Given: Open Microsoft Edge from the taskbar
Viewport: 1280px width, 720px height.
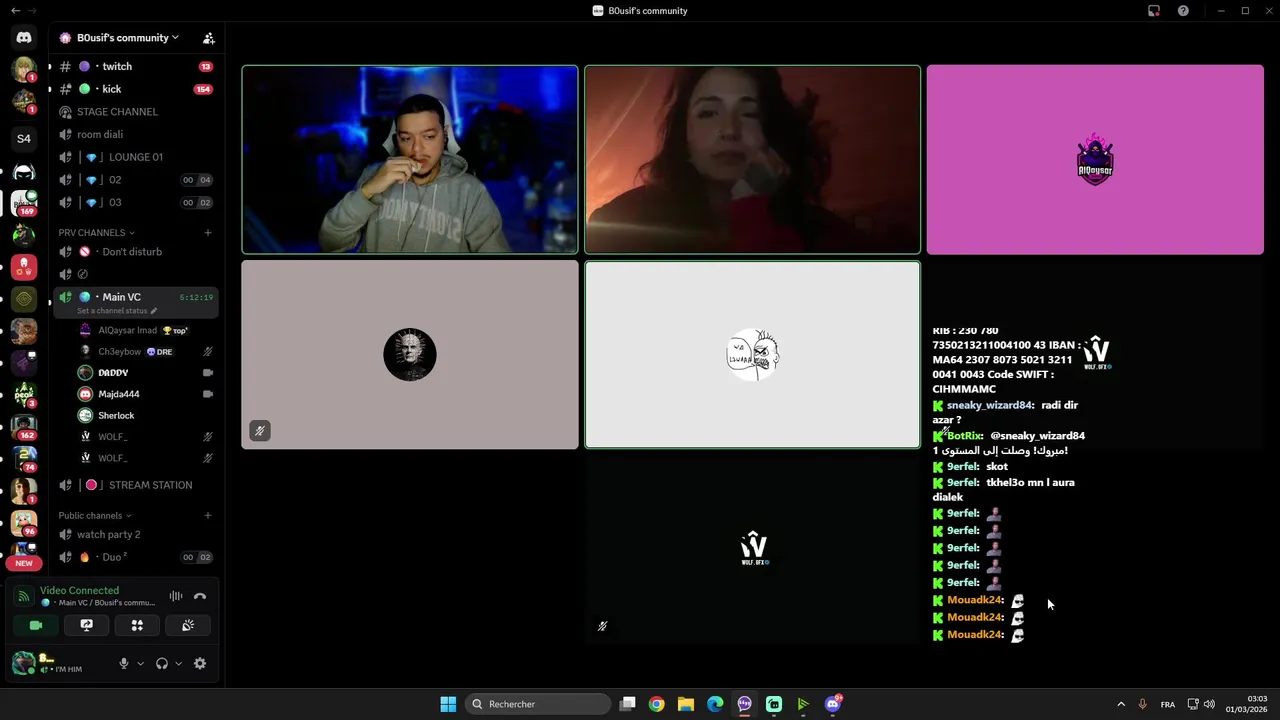Looking at the screenshot, I should [715, 704].
